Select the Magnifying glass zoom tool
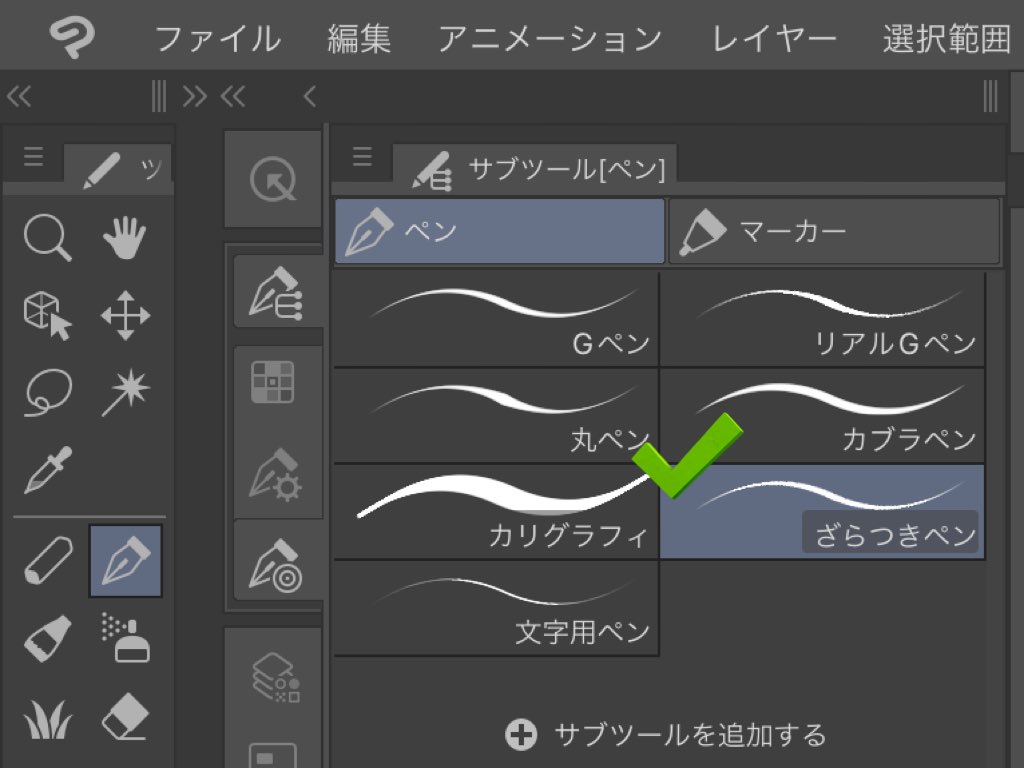 (47, 239)
